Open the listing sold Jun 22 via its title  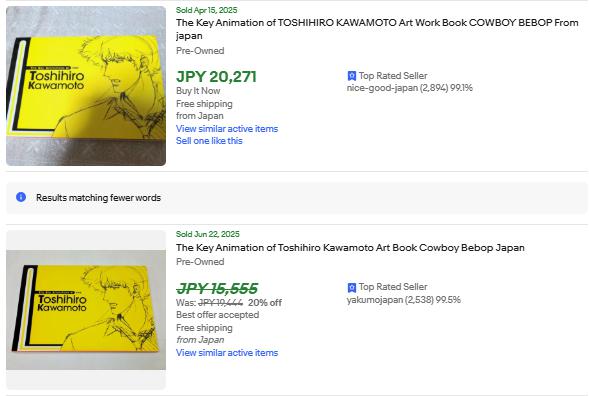click(x=350, y=248)
